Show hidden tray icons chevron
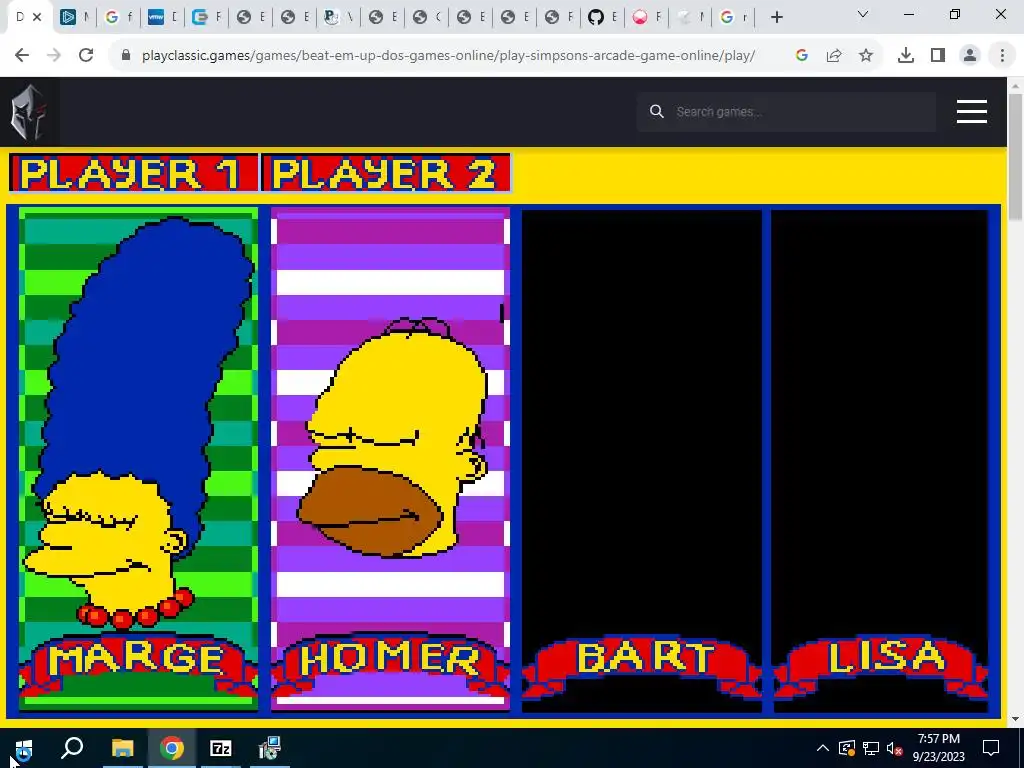This screenshot has width=1024, height=768. (823, 748)
